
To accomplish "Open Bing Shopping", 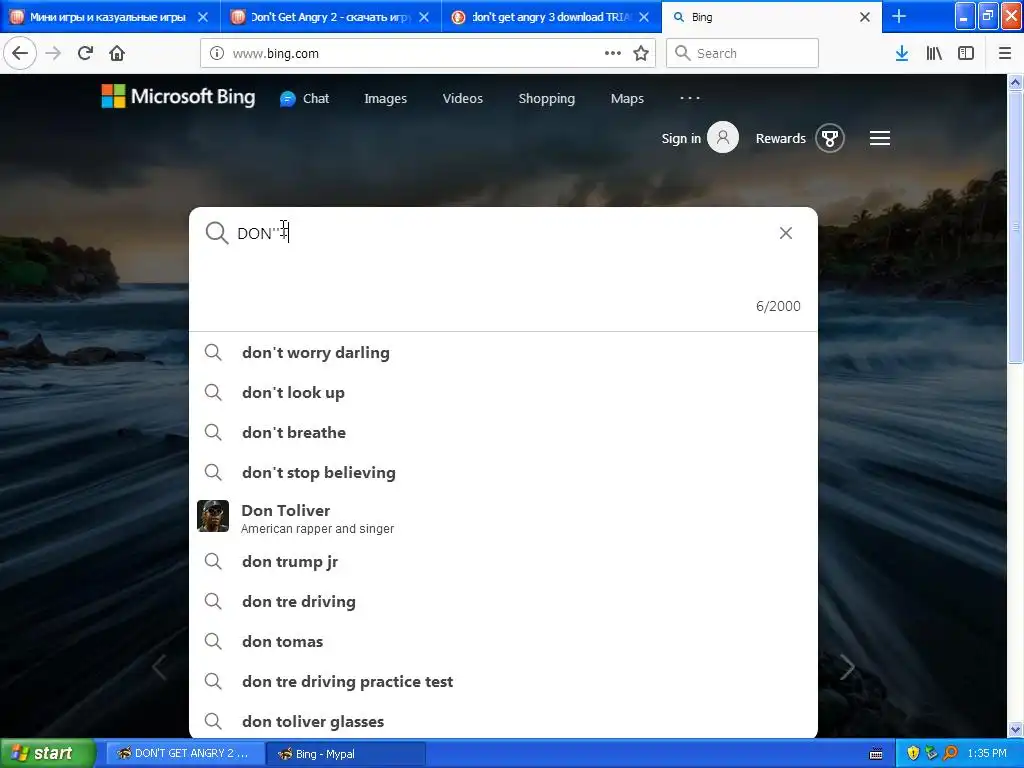I will click(547, 99).
